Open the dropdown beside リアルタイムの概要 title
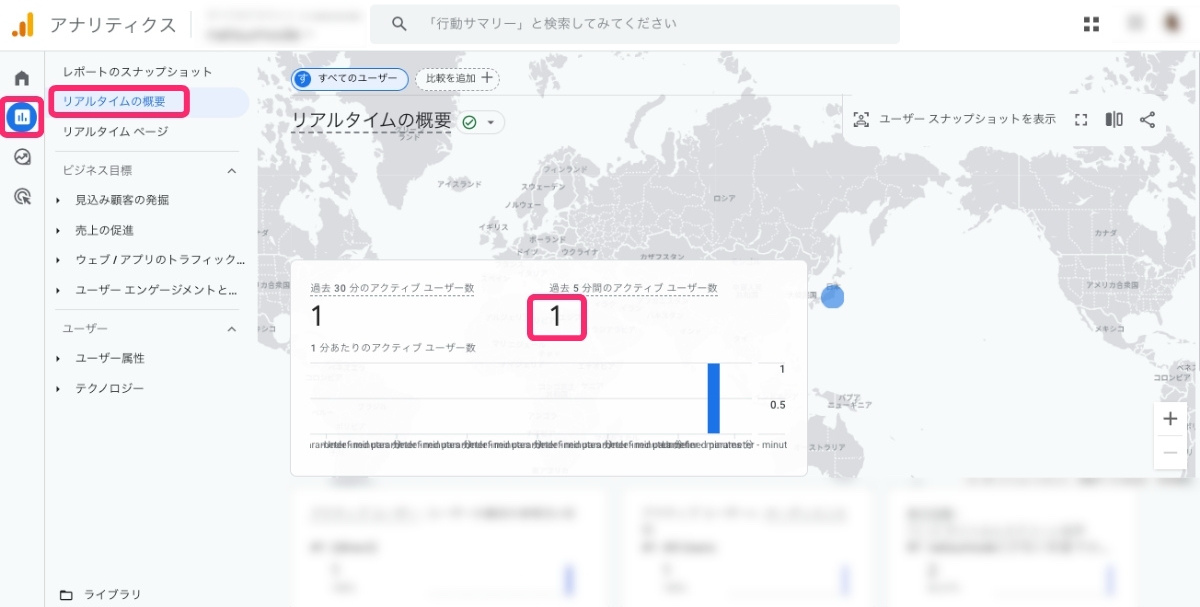 pyautogui.click(x=490, y=121)
